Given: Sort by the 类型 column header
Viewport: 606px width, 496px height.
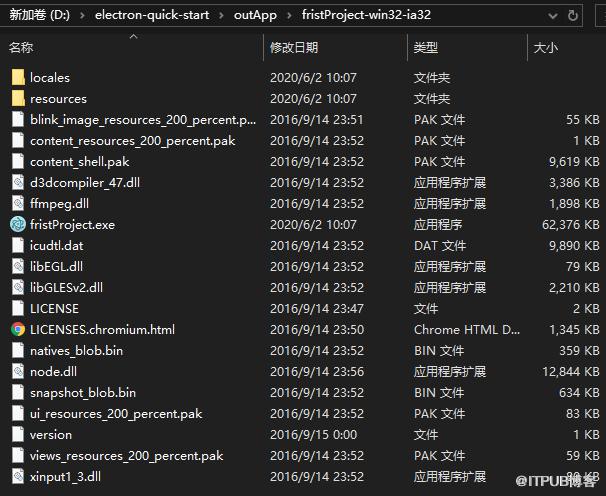Looking at the screenshot, I should point(426,48).
